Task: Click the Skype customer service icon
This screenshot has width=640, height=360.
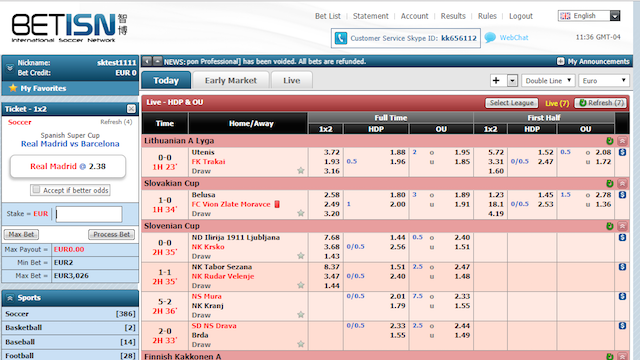Action: point(340,38)
